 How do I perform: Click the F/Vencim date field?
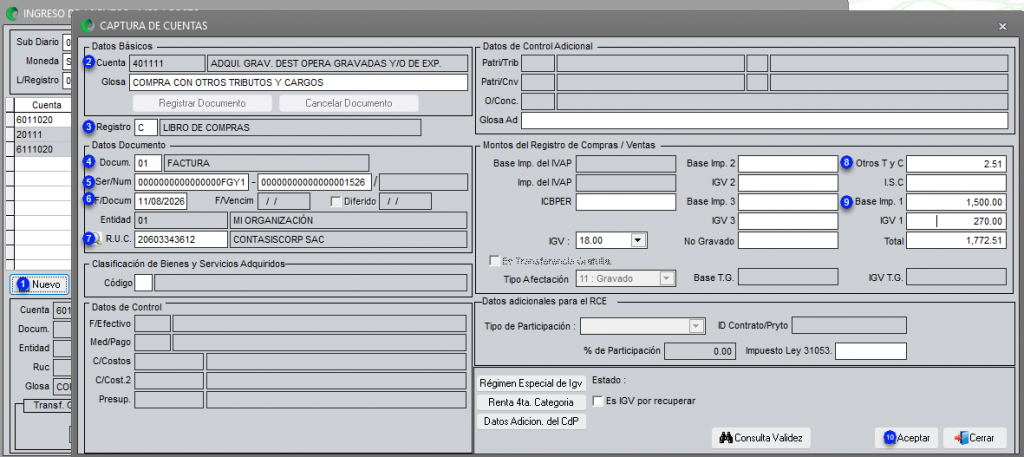coord(284,201)
